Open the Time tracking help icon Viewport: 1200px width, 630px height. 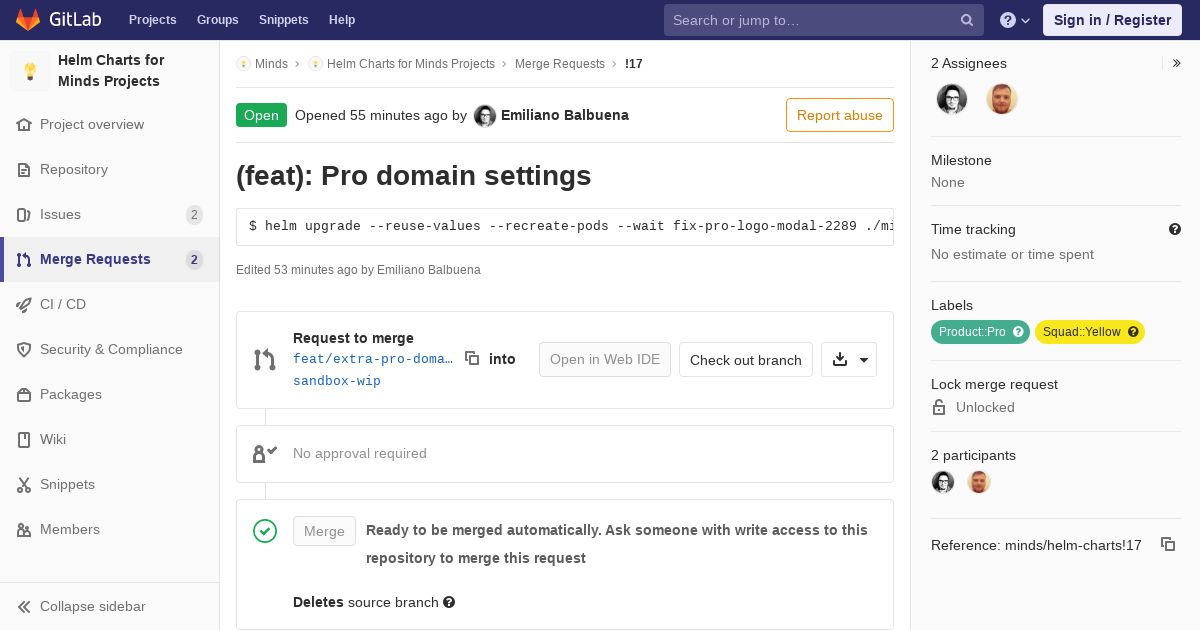coord(1175,229)
